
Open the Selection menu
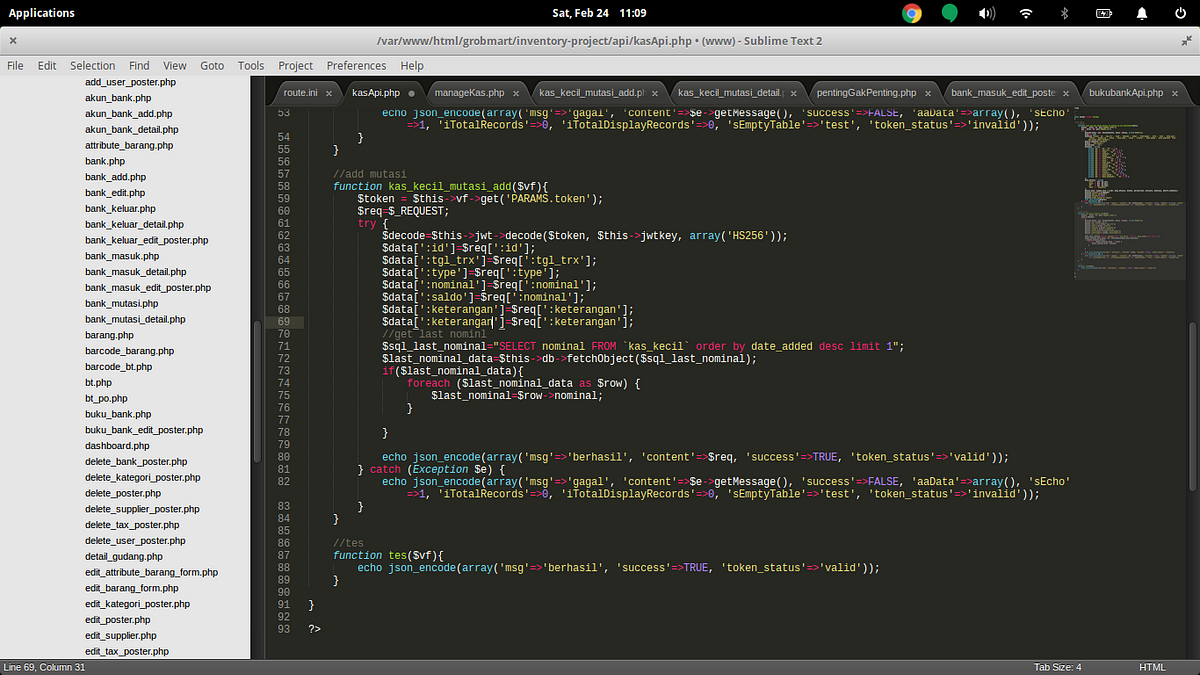coord(92,65)
